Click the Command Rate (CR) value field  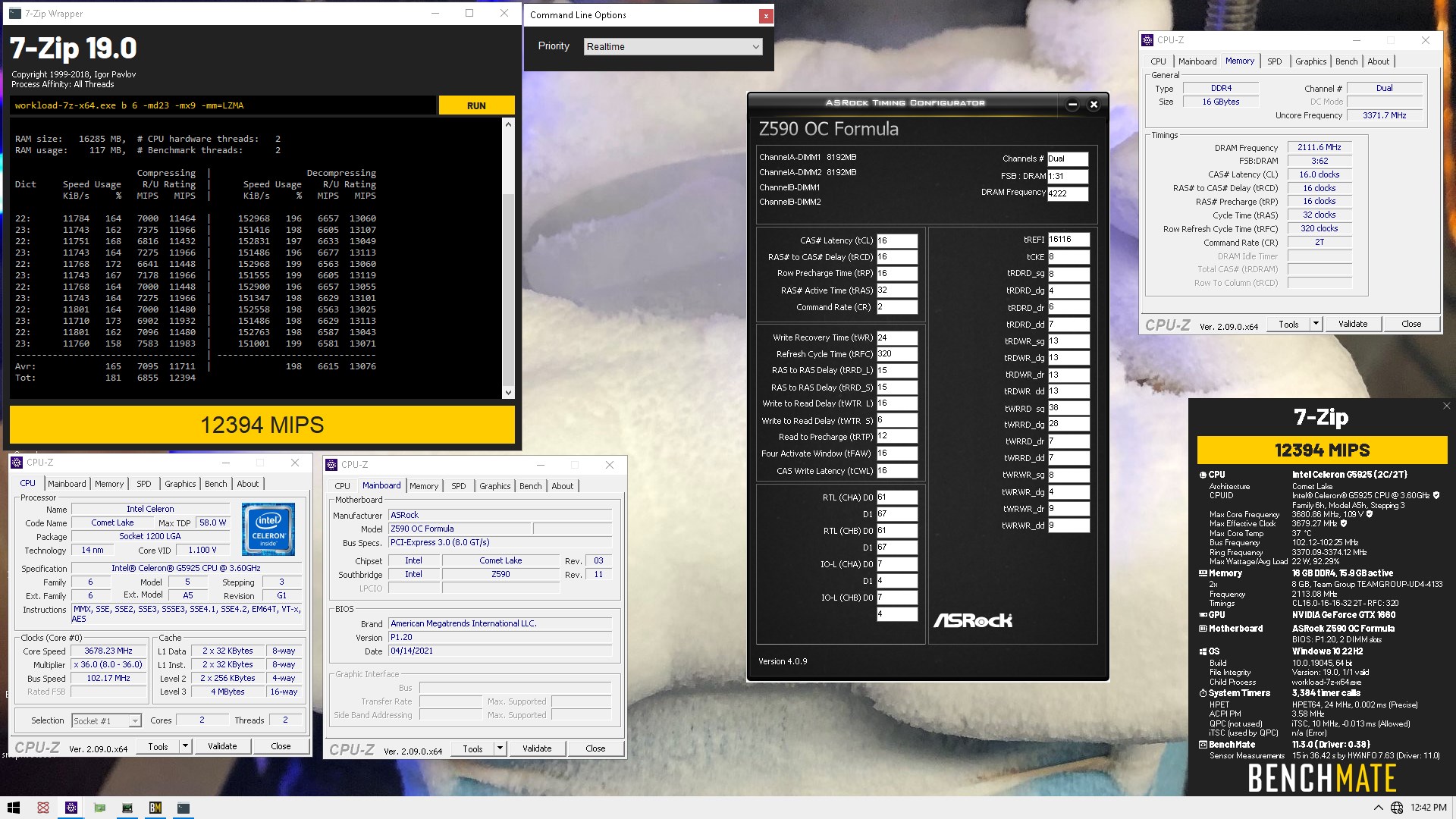tap(897, 307)
